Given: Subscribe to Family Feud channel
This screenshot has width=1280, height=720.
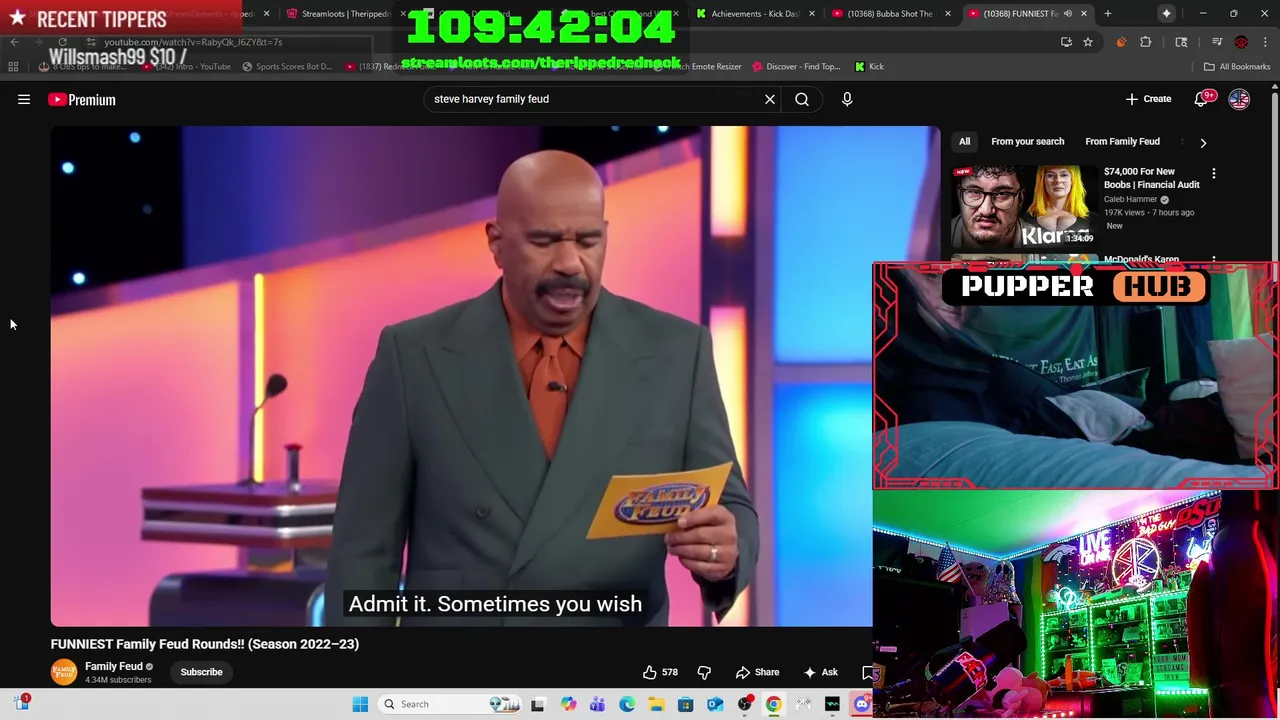Looking at the screenshot, I should click(201, 672).
